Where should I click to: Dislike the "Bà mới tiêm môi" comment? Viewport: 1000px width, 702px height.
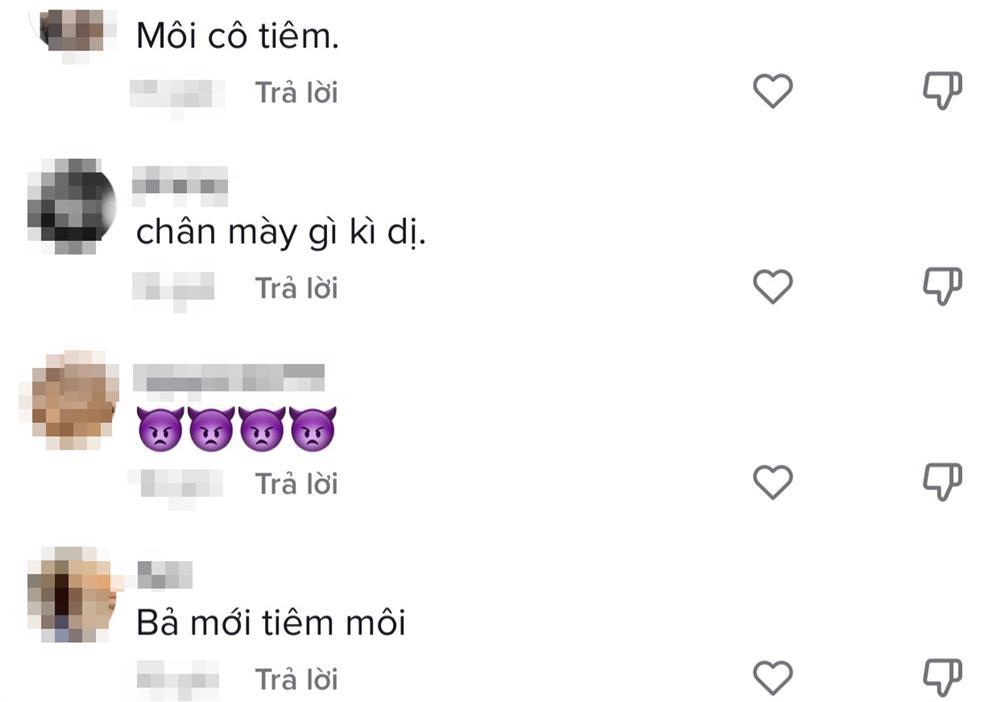click(x=942, y=679)
